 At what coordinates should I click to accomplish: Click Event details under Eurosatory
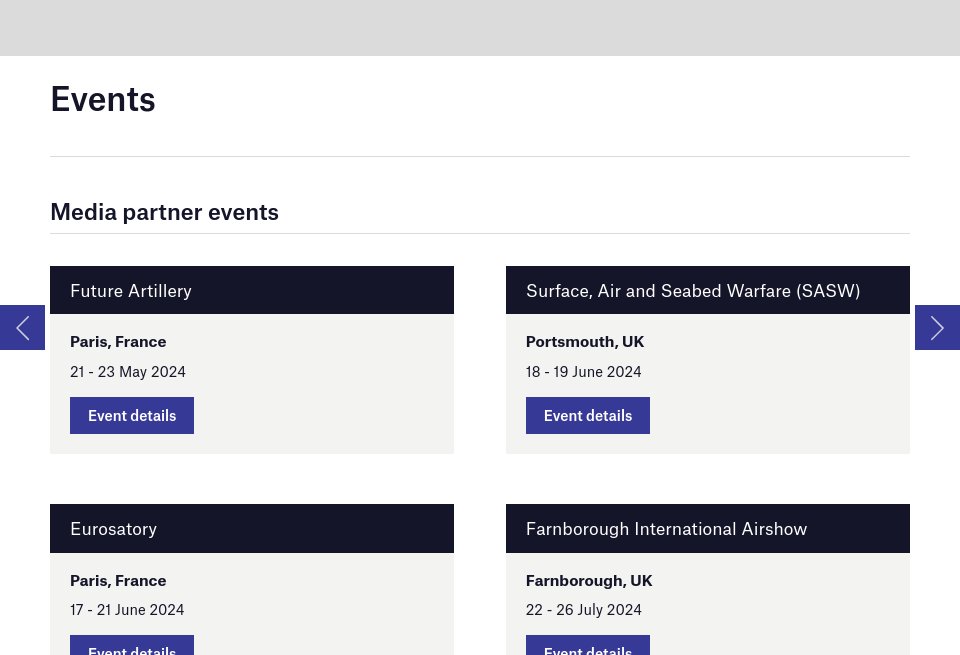pos(132,647)
